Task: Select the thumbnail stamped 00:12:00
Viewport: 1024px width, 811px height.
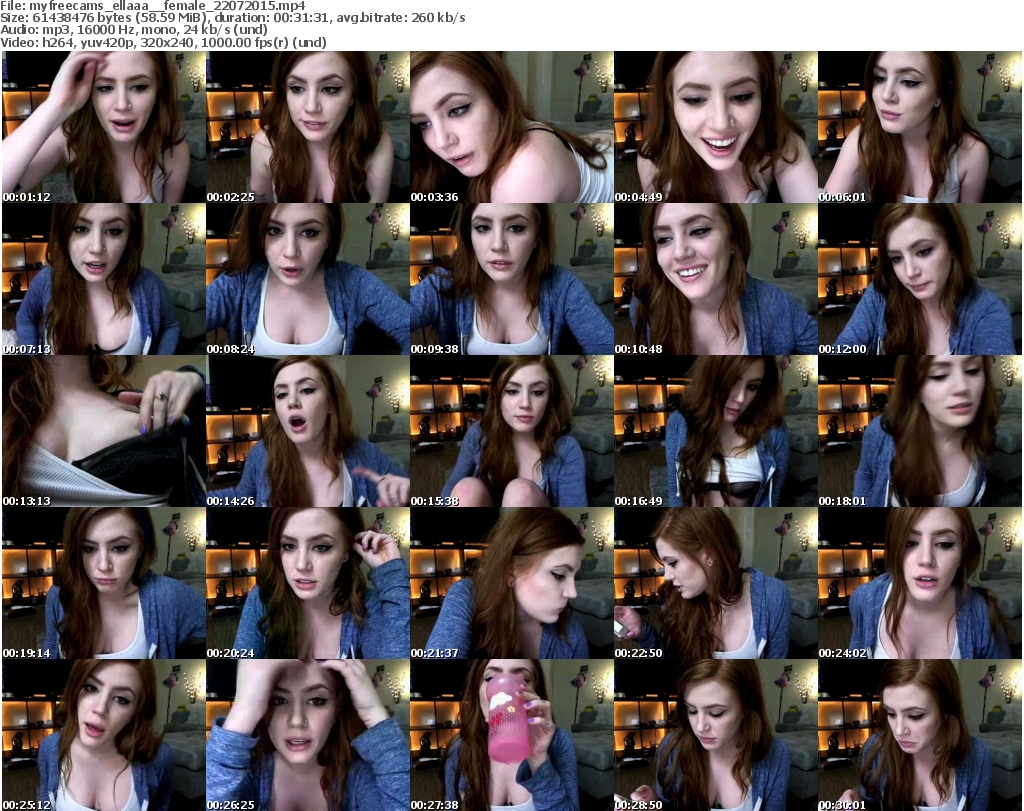Action: pyautogui.click(x=920, y=279)
